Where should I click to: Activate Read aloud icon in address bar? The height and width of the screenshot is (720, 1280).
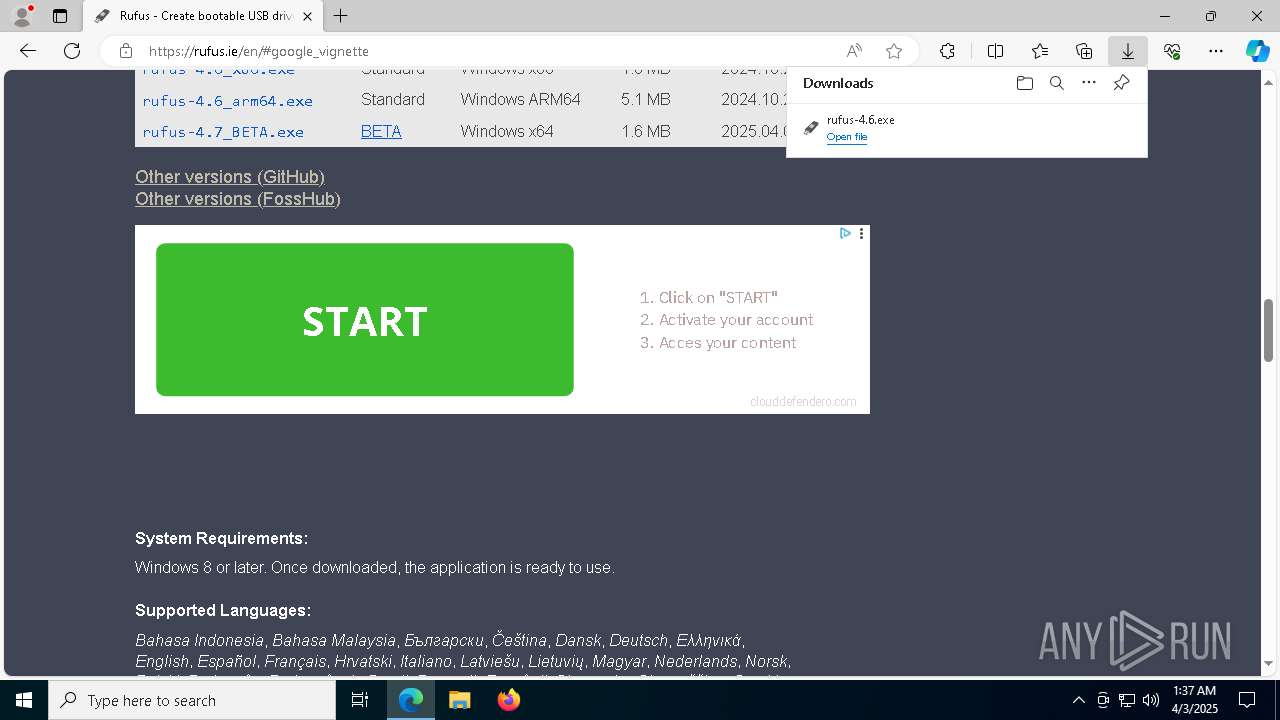click(854, 51)
